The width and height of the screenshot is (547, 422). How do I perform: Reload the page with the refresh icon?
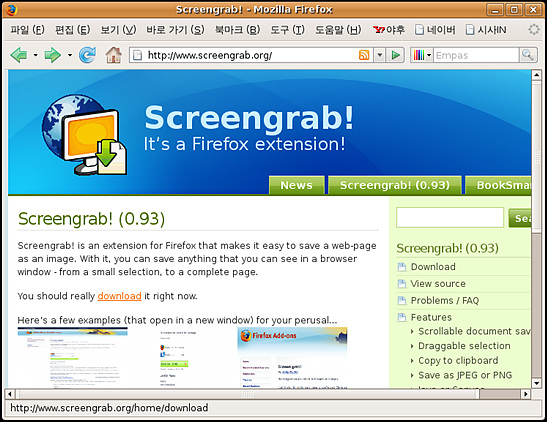tap(87, 55)
